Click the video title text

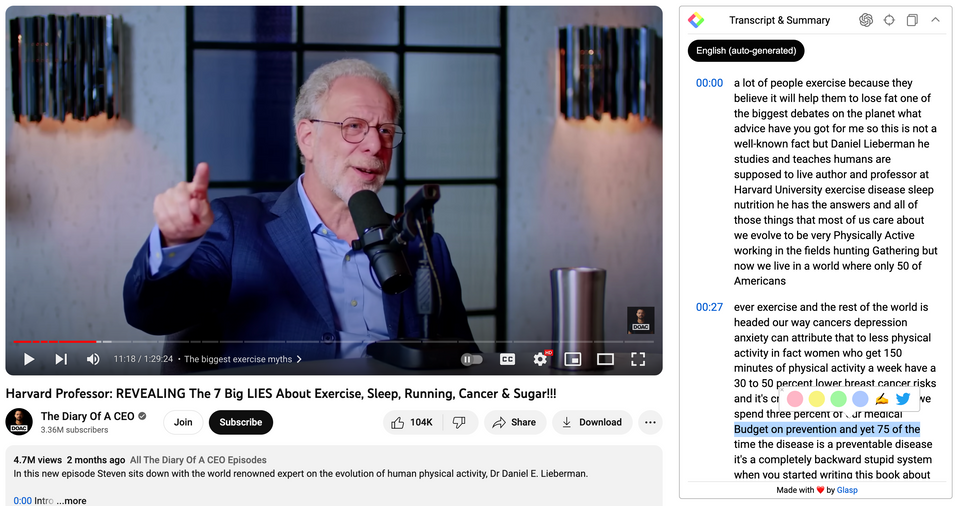pyautogui.click(x=281, y=394)
